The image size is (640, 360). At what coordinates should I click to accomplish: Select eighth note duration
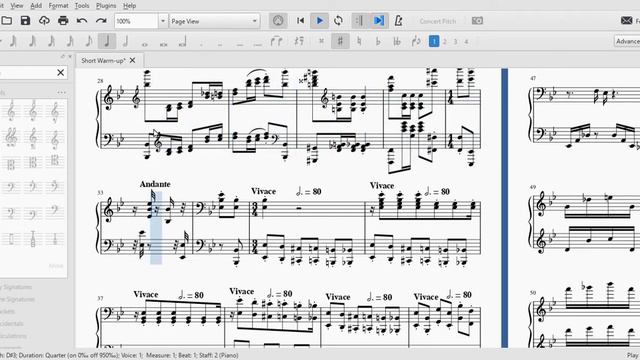89,41
